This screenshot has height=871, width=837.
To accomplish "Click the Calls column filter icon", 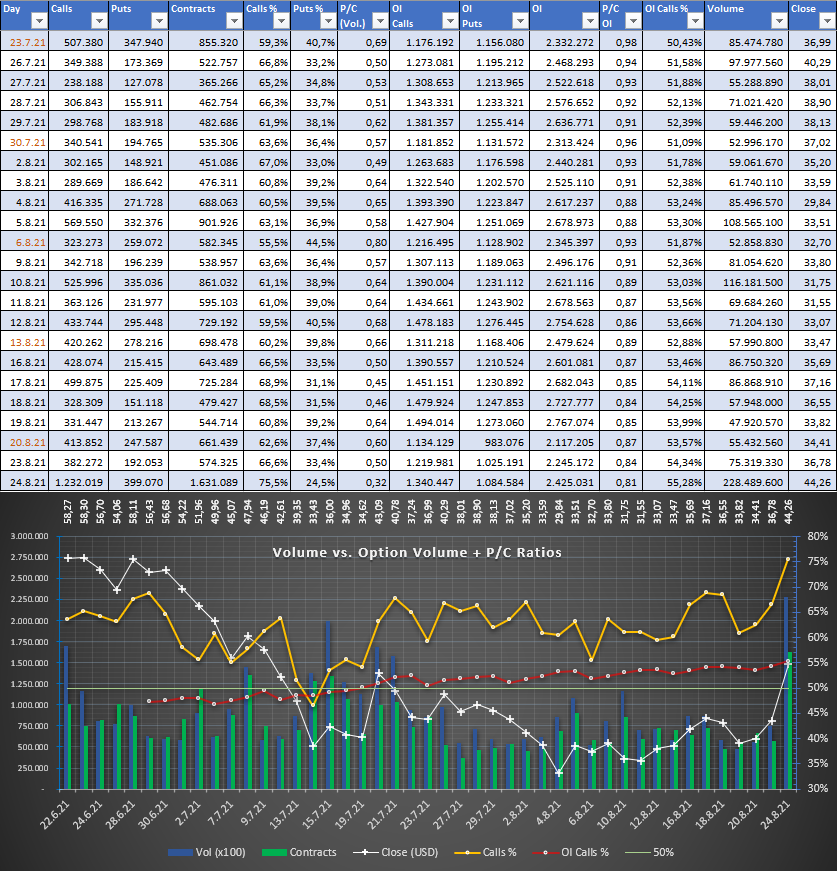I will click(x=98, y=21).
